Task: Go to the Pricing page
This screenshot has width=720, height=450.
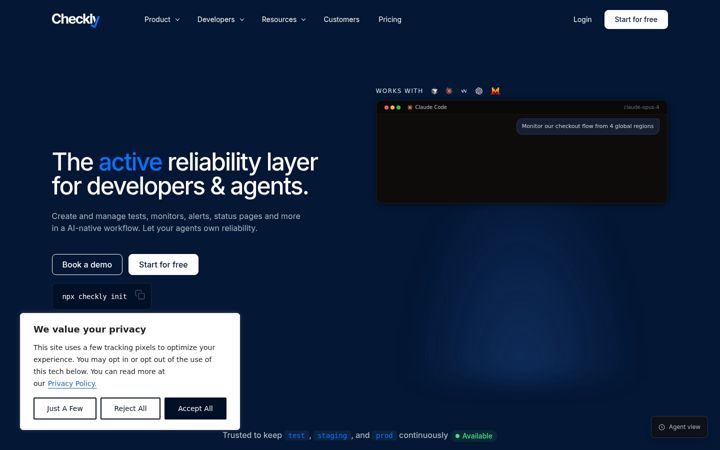Action: pyautogui.click(x=390, y=20)
